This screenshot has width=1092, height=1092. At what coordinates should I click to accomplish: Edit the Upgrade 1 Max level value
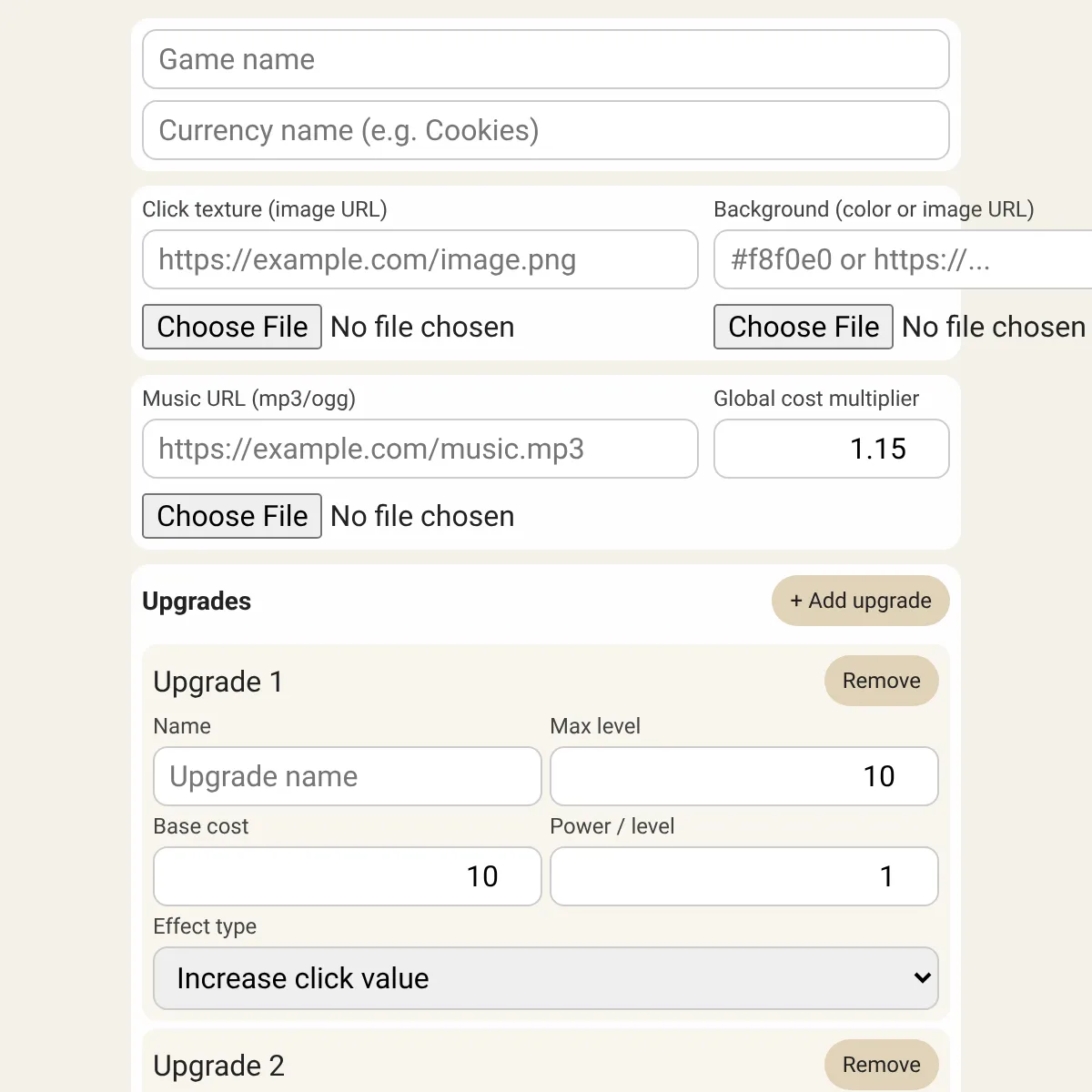(x=744, y=776)
